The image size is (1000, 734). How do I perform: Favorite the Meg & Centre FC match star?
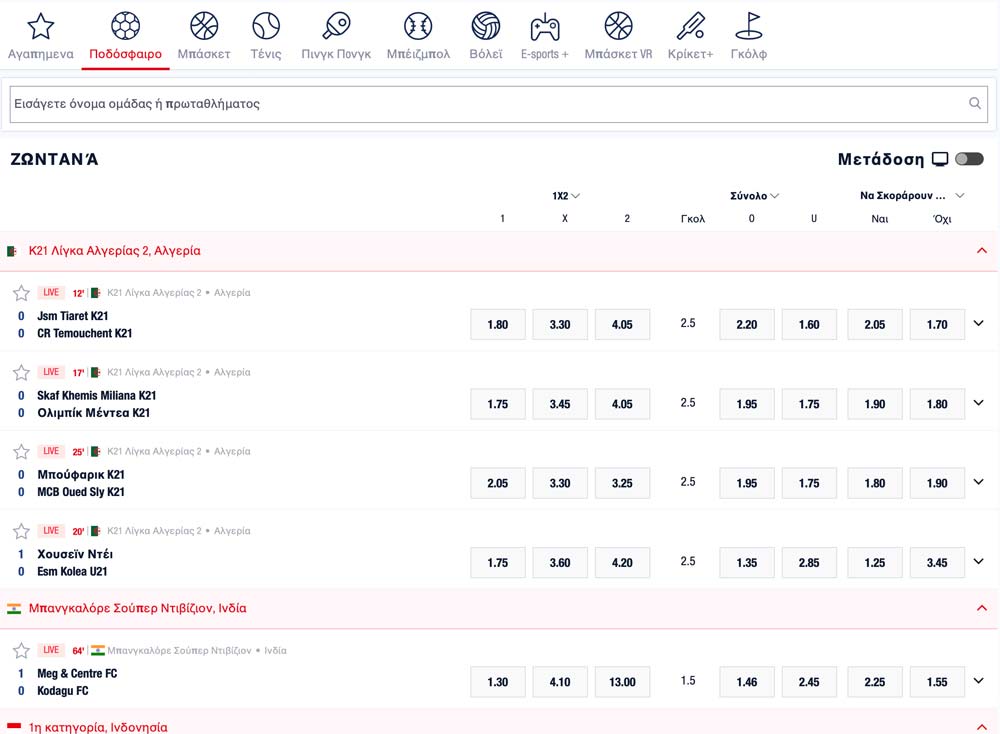pos(21,650)
